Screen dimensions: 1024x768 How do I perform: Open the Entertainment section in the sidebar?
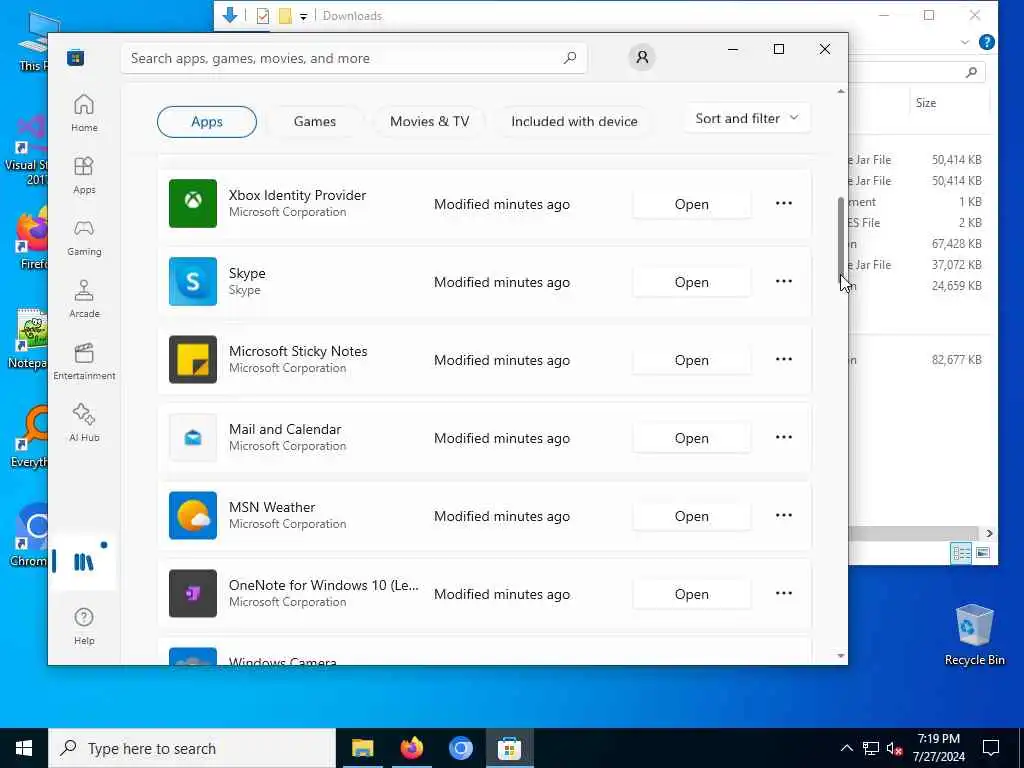(84, 361)
